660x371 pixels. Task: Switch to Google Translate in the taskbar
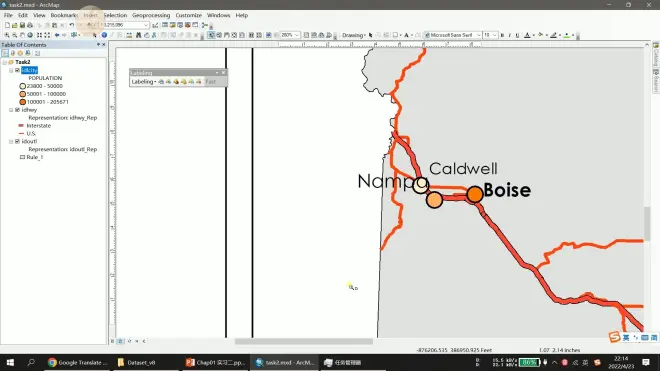point(77,363)
